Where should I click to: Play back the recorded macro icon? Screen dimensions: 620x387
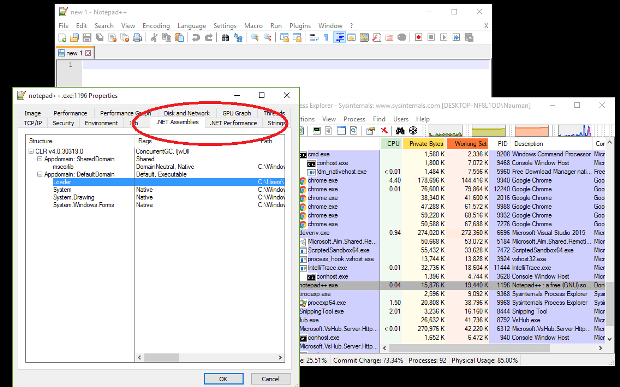click(444, 38)
